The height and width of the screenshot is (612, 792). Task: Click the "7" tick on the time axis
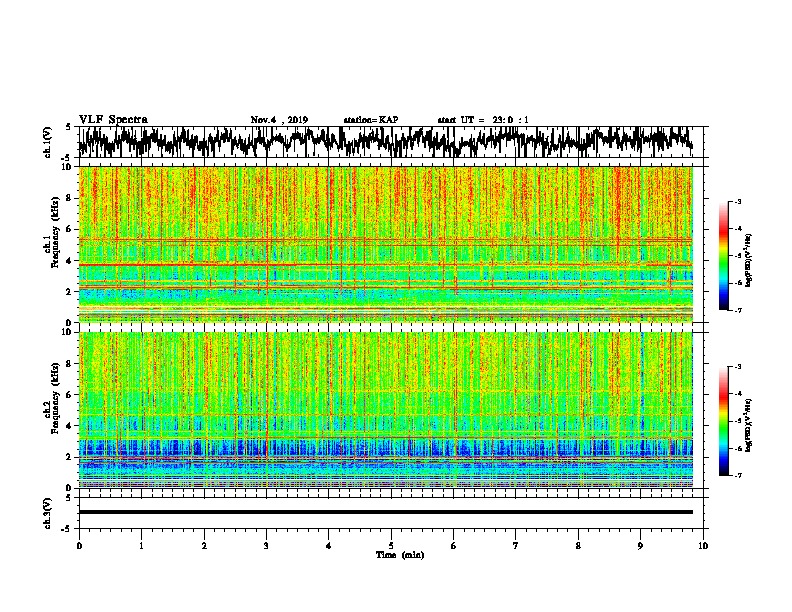point(516,546)
